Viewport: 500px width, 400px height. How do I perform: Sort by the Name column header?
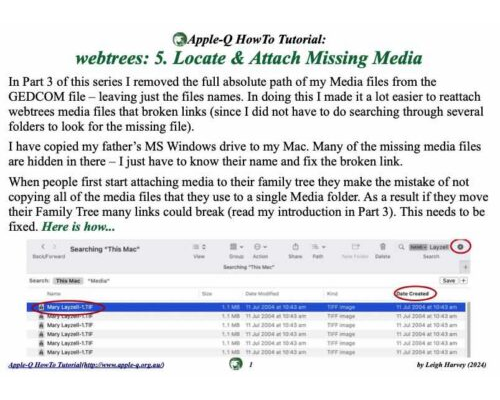pos(54,294)
